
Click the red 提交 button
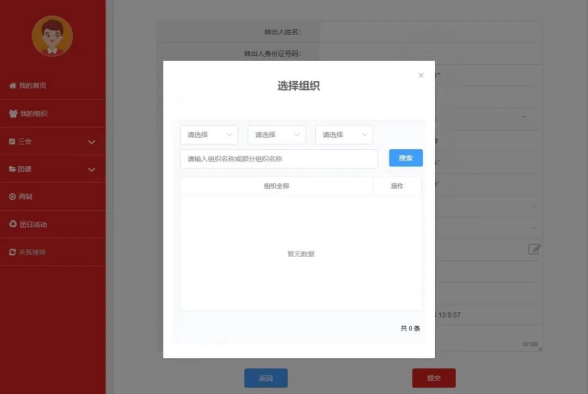click(434, 378)
